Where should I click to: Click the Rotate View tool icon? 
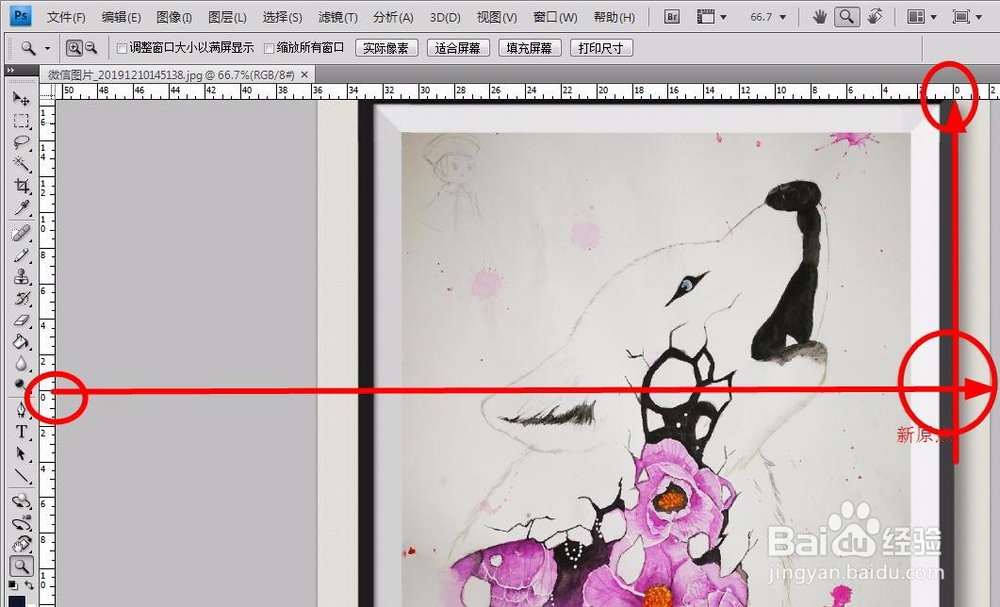[874, 17]
